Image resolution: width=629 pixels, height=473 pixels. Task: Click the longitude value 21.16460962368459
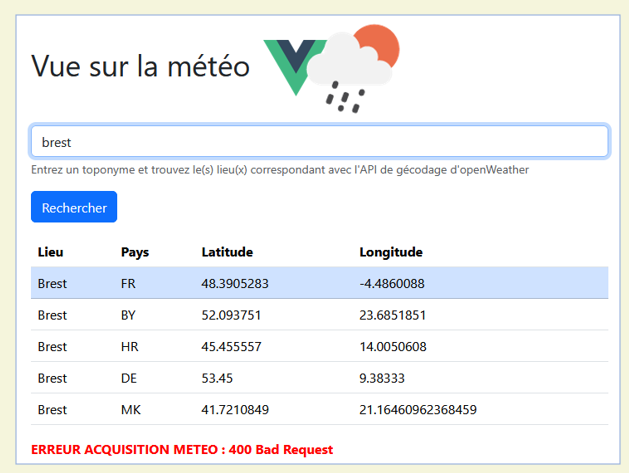(x=418, y=410)
